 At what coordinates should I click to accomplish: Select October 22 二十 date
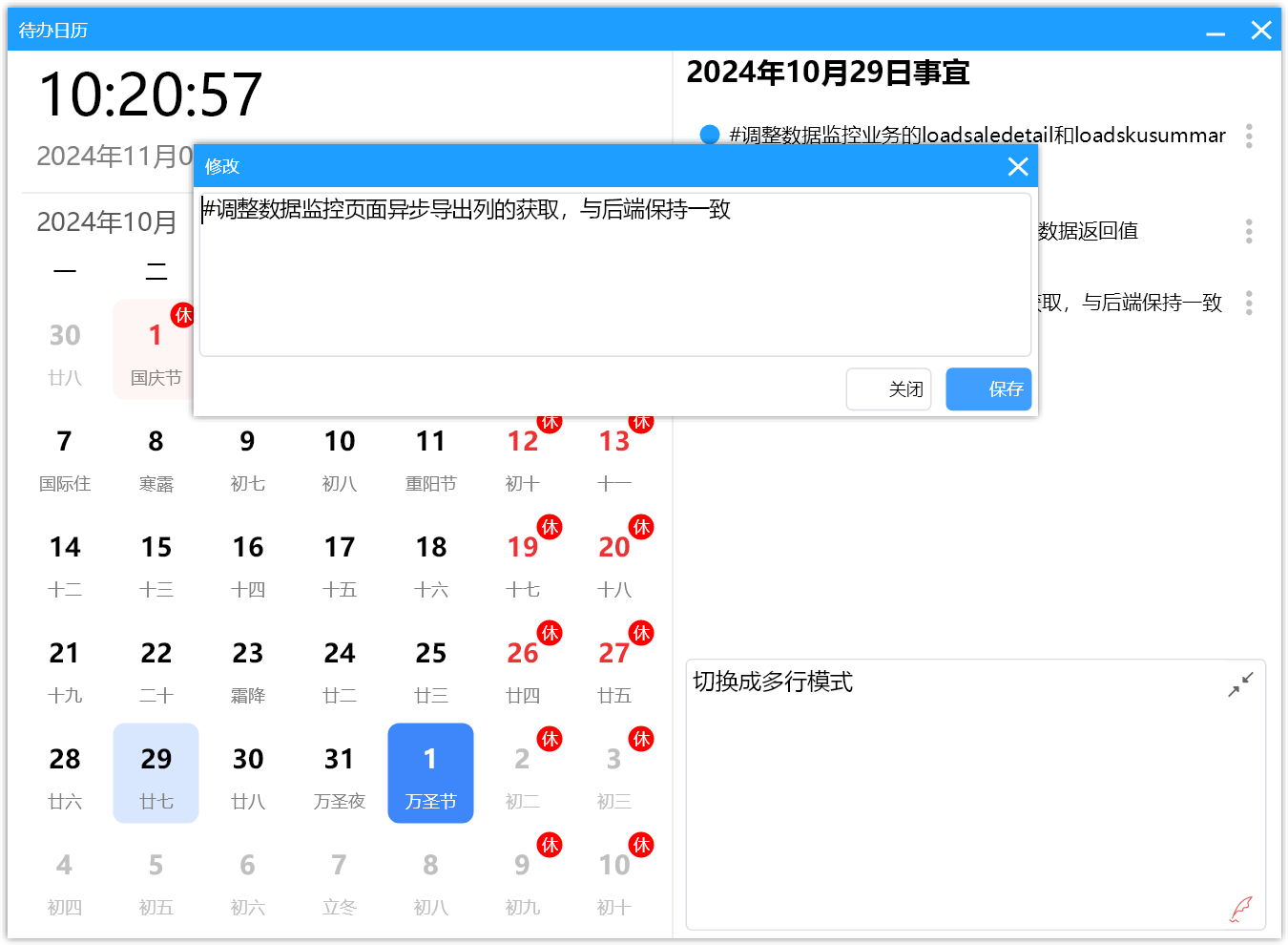[x=156, y=667]
